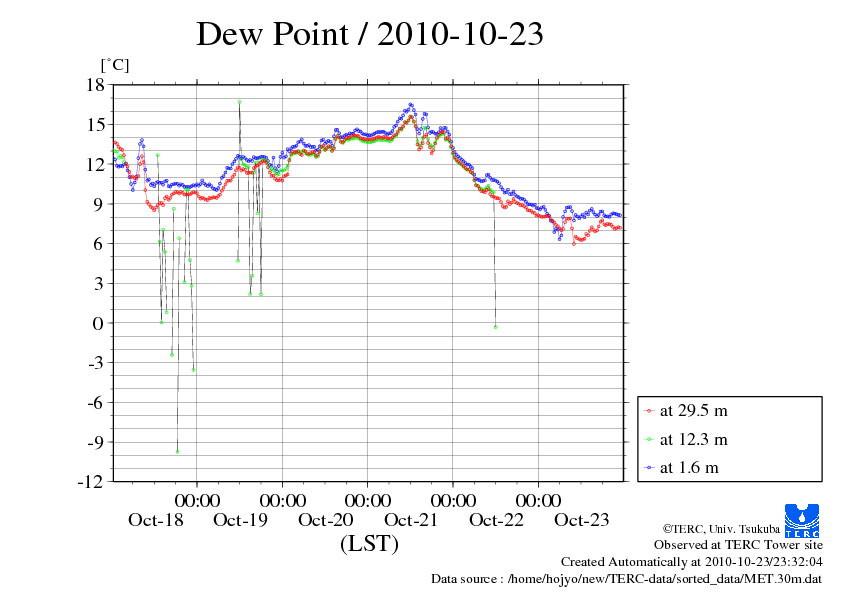Select the 'at 29.5 m' legend label
The height and width of the screenshot is (595, 842).
tap(693, 411)
